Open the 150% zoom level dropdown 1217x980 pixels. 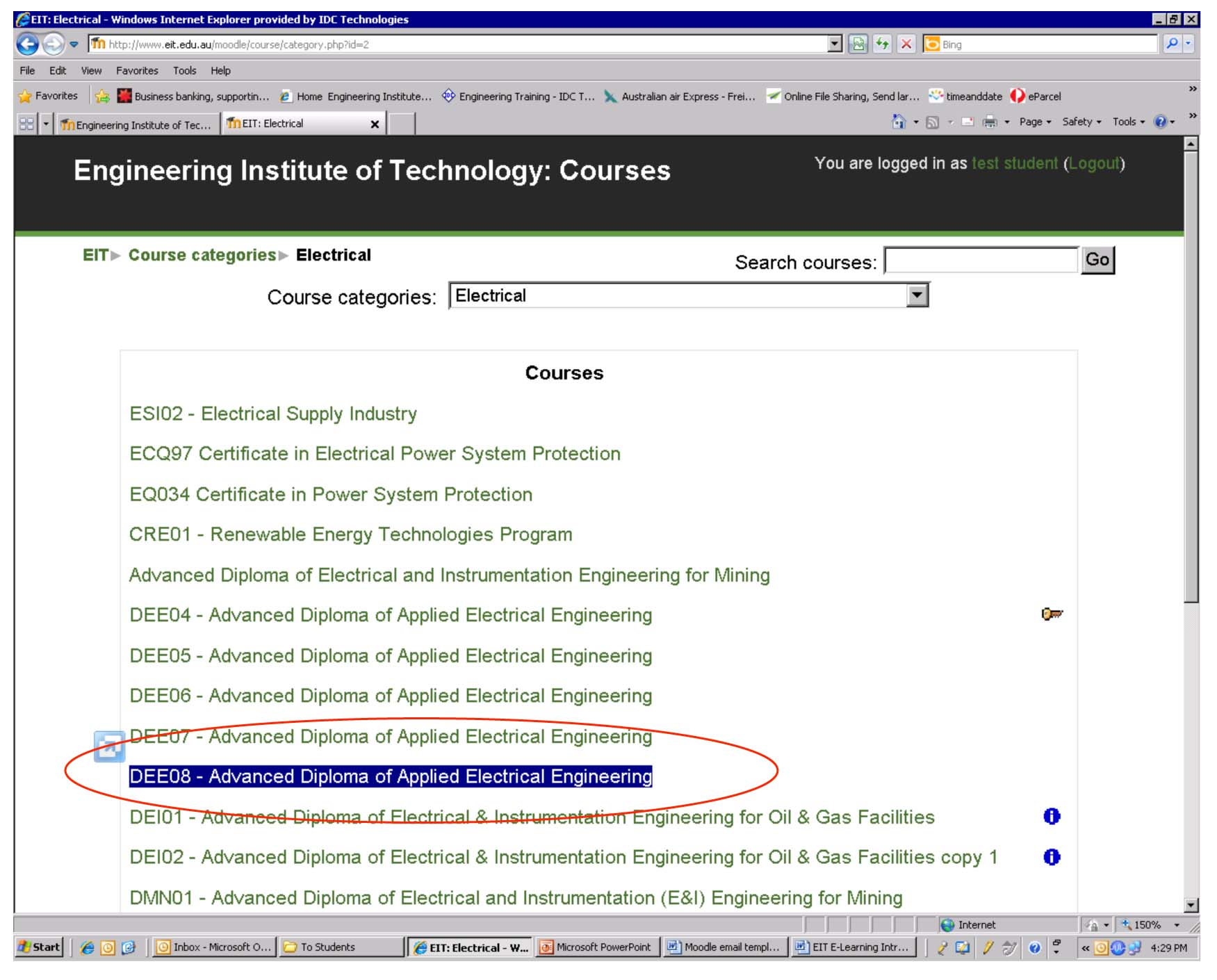pyautogui.click(x=1177, y=925)
